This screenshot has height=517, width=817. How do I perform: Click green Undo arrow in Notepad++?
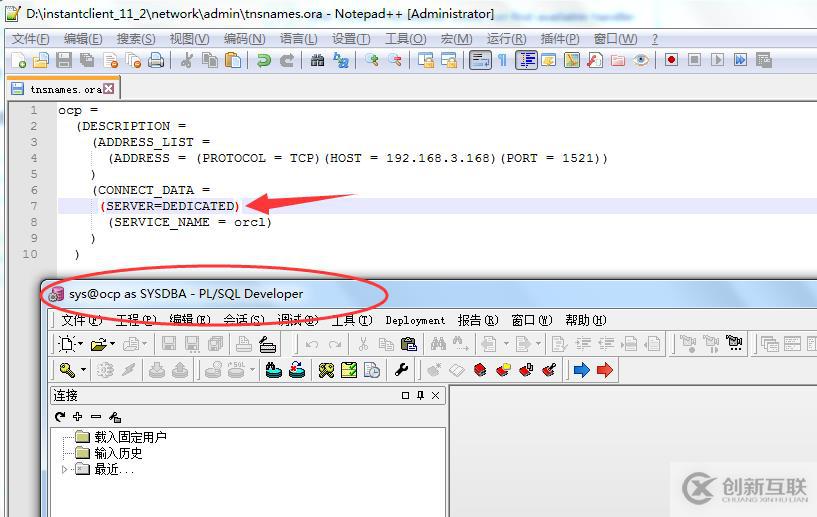(264, 60)
